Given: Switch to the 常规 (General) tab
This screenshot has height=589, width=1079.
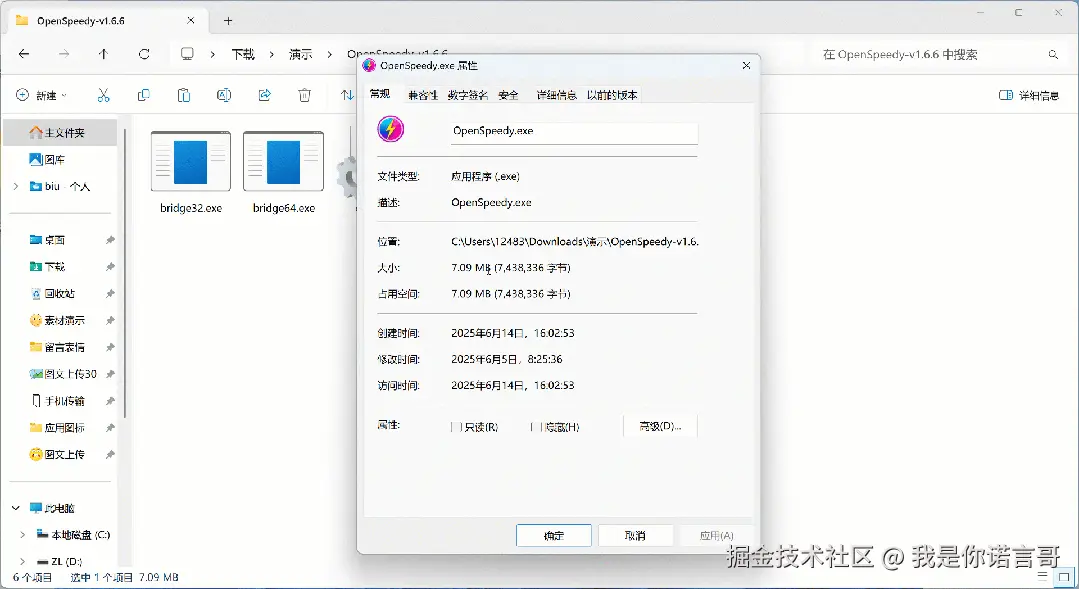Looking at the screenshot, I should (380, 94).
